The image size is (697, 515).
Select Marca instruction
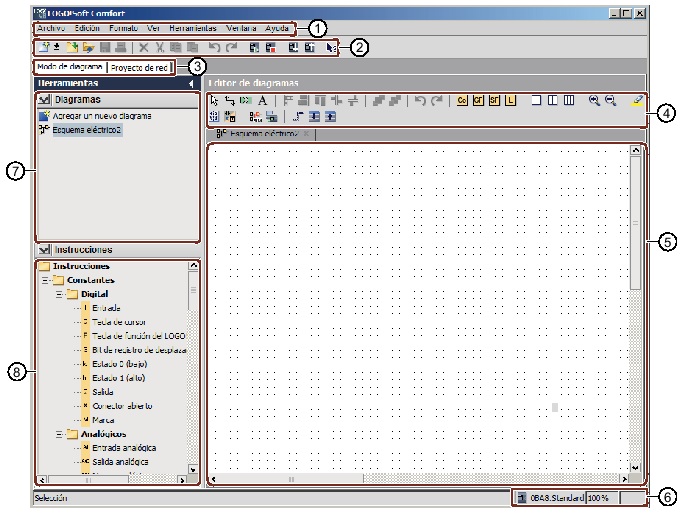tap(103, 420)
